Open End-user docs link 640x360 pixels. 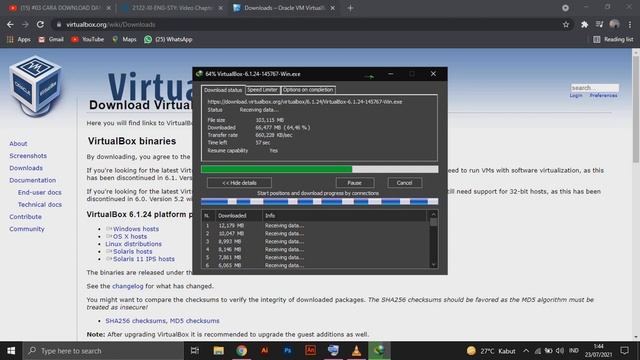(40, 192)
